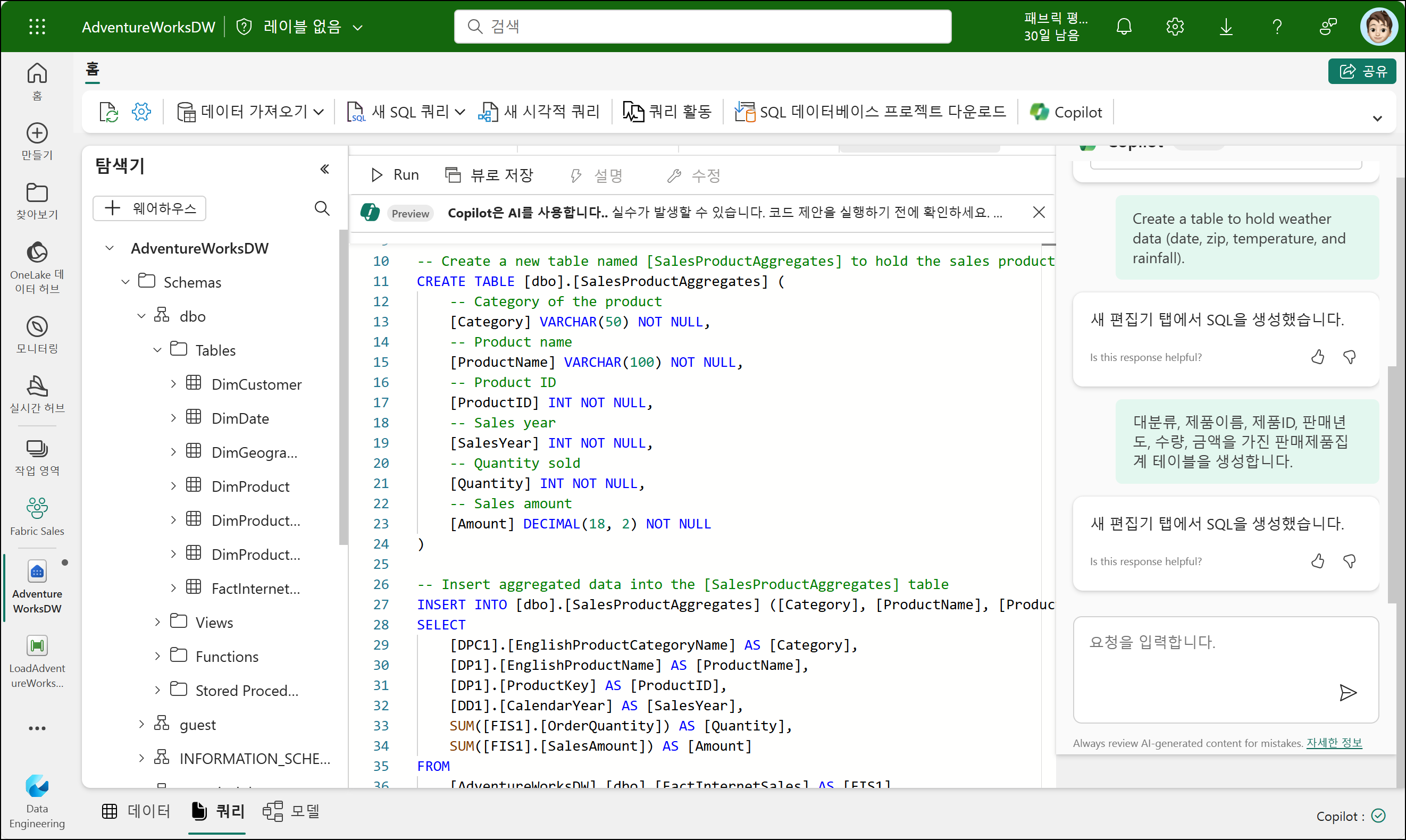The image size is (1406, 840).
Task: Click 뷰로 저장 button
Action: point(489,175)
